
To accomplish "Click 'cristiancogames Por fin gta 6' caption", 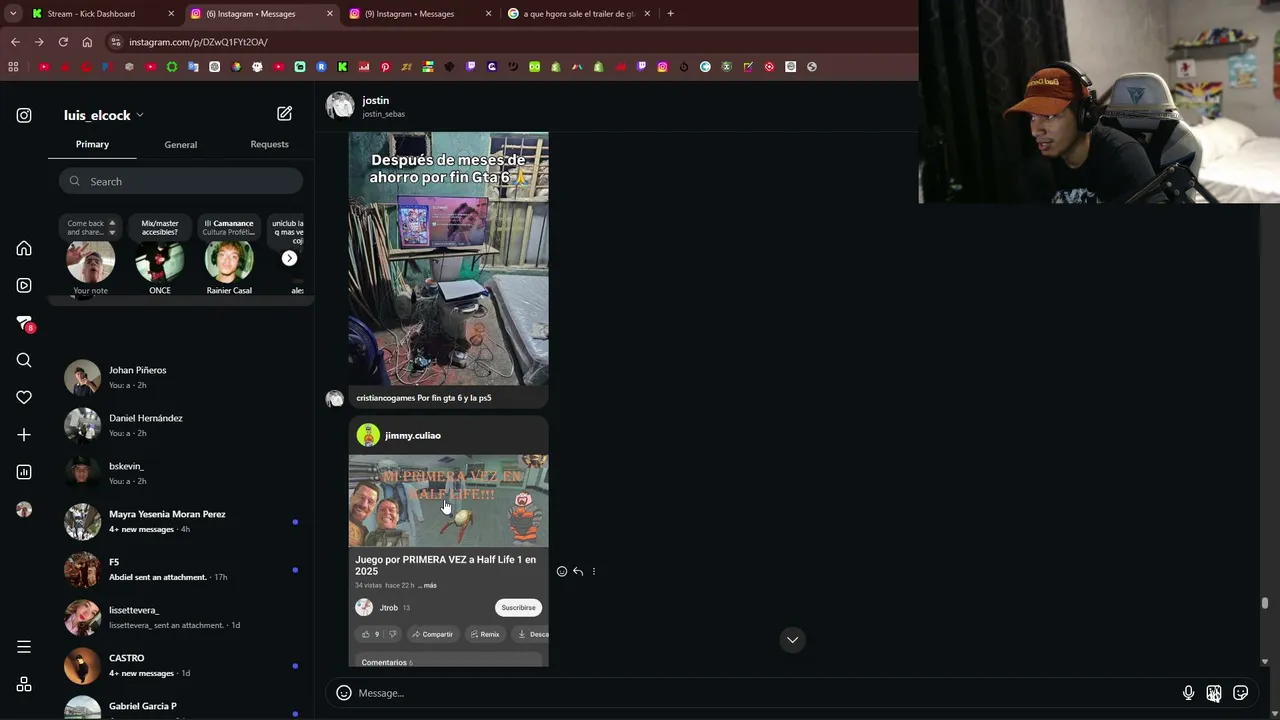I will click(424, 398).
